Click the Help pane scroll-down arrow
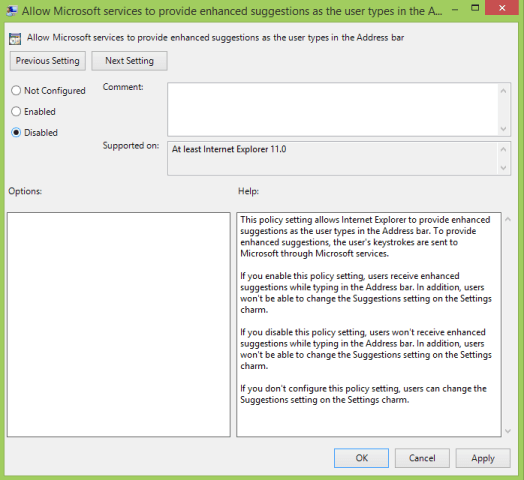 [508, 431]
